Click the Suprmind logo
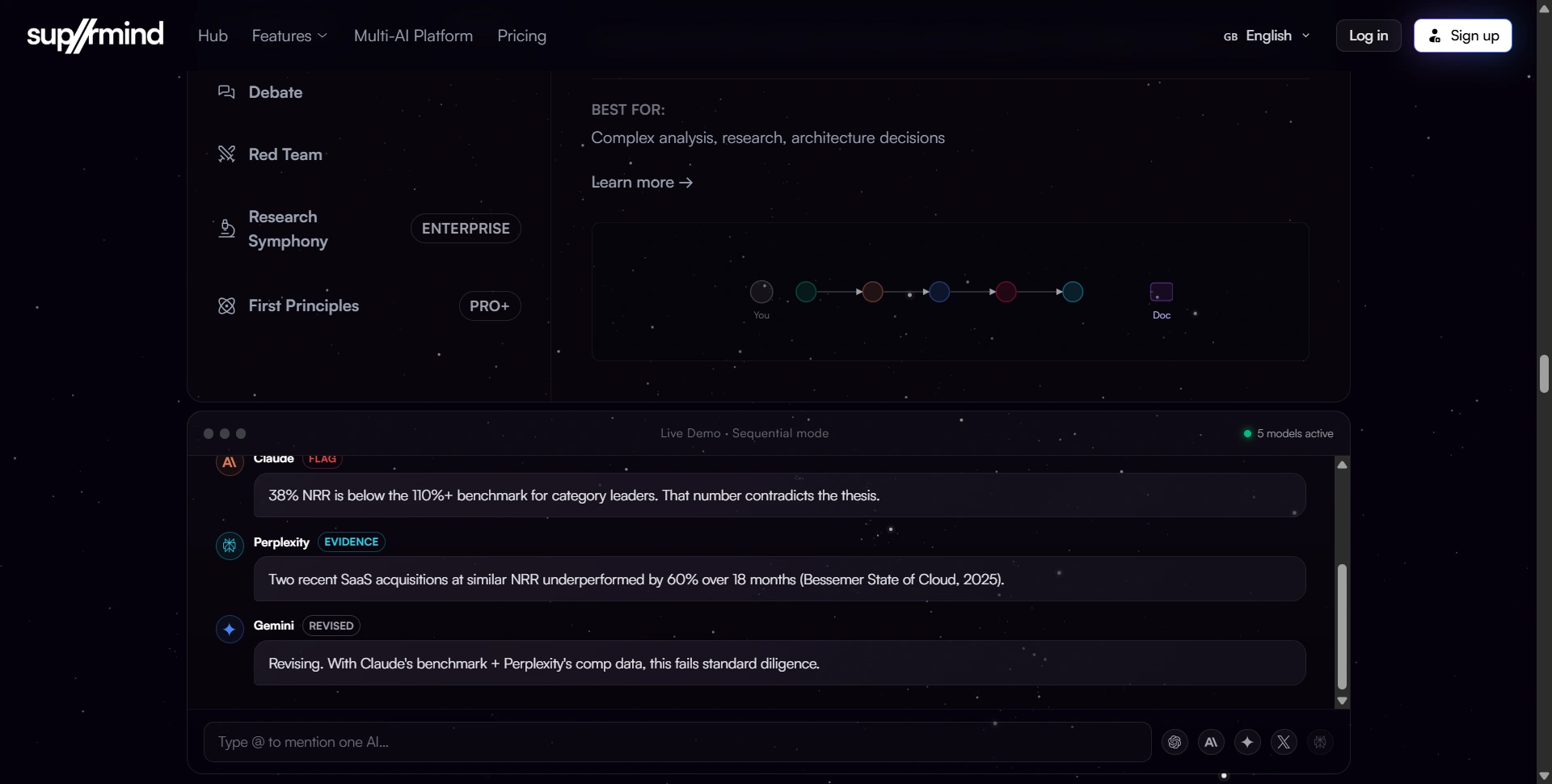Screen dimensions: 1552x784 point(95,36)
